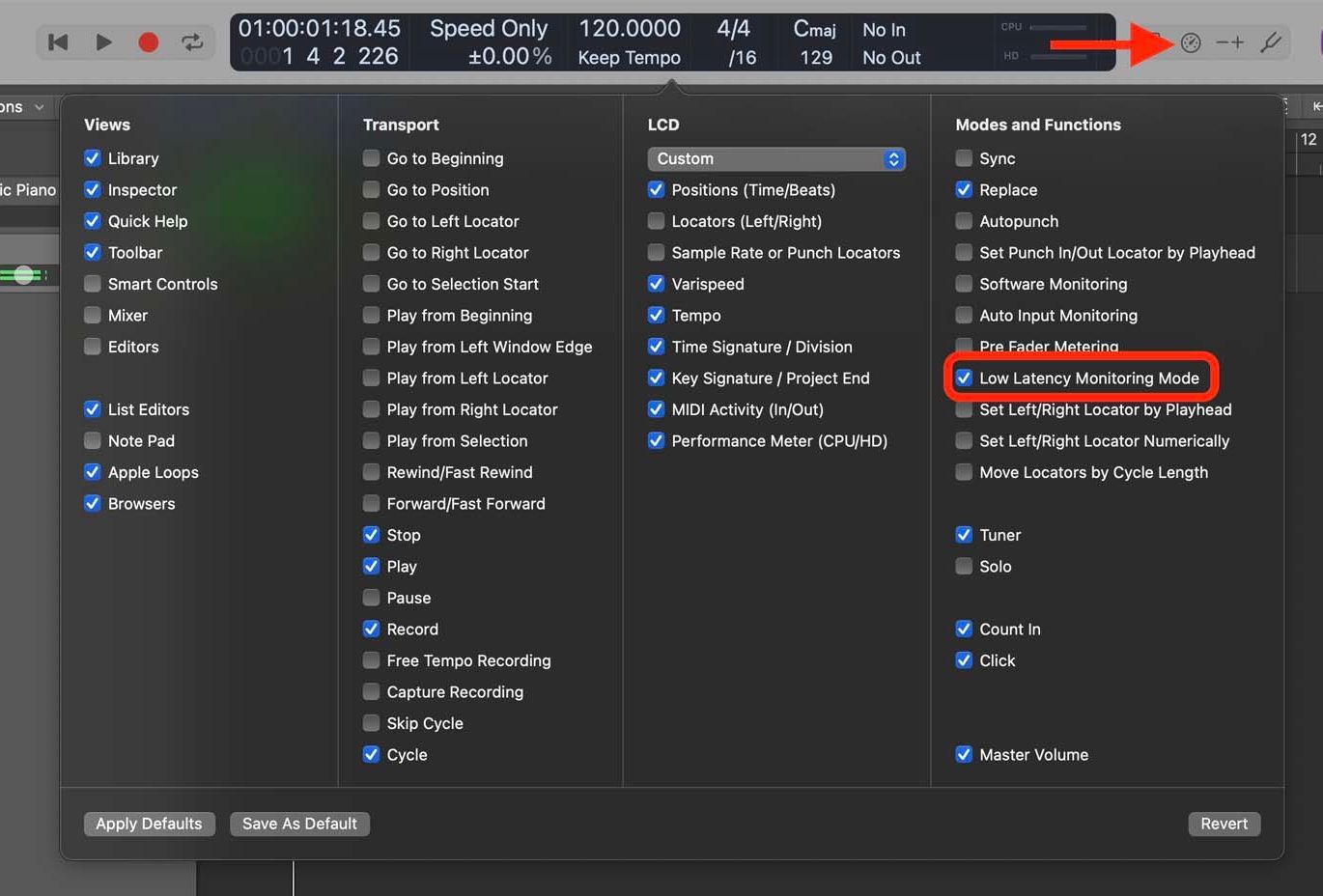Toggle the Toolbar checkbox
This screenshot has height=896, width=1323.
tap(93, 253)
